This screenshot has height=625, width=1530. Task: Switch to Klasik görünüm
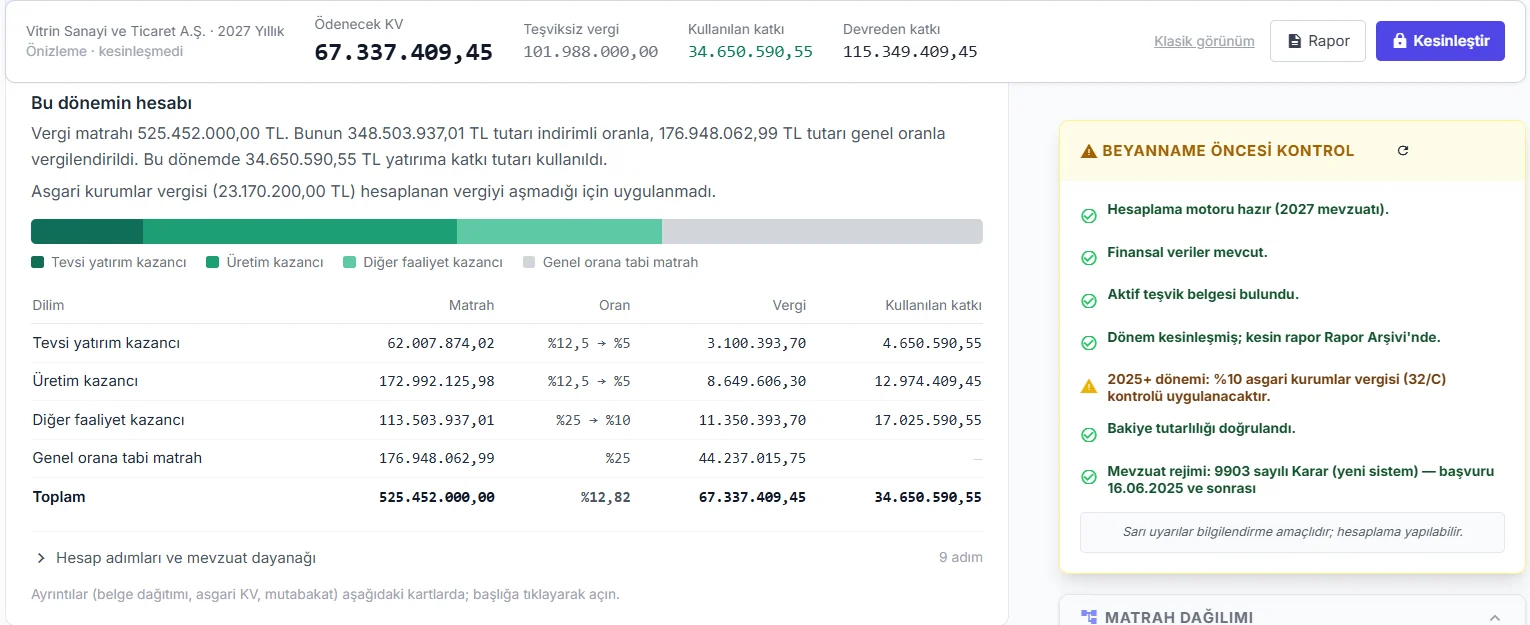coord(1204,42)
